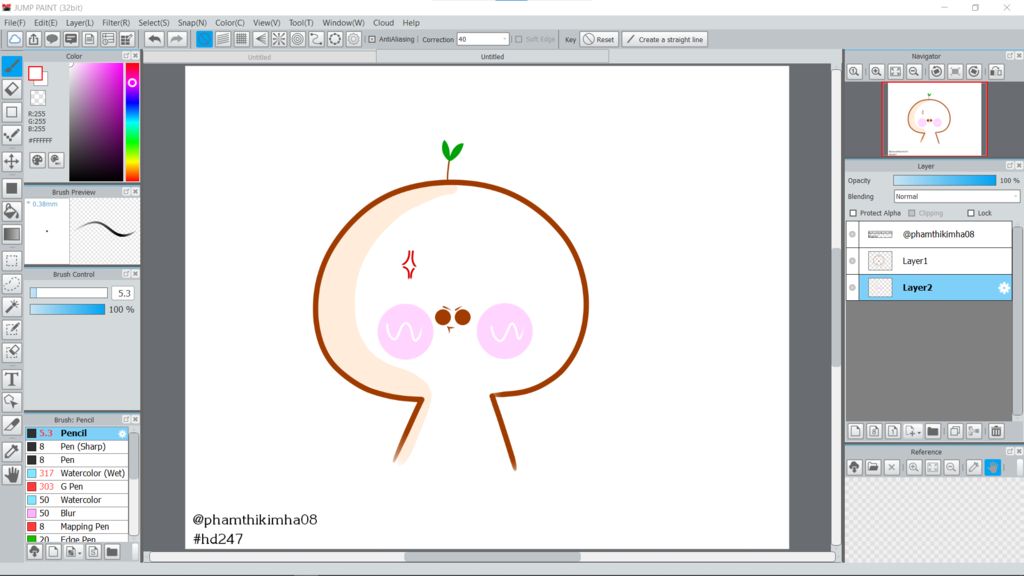1024x576 pixels.
Task: Select the Move tool
Action: [12, 161]
